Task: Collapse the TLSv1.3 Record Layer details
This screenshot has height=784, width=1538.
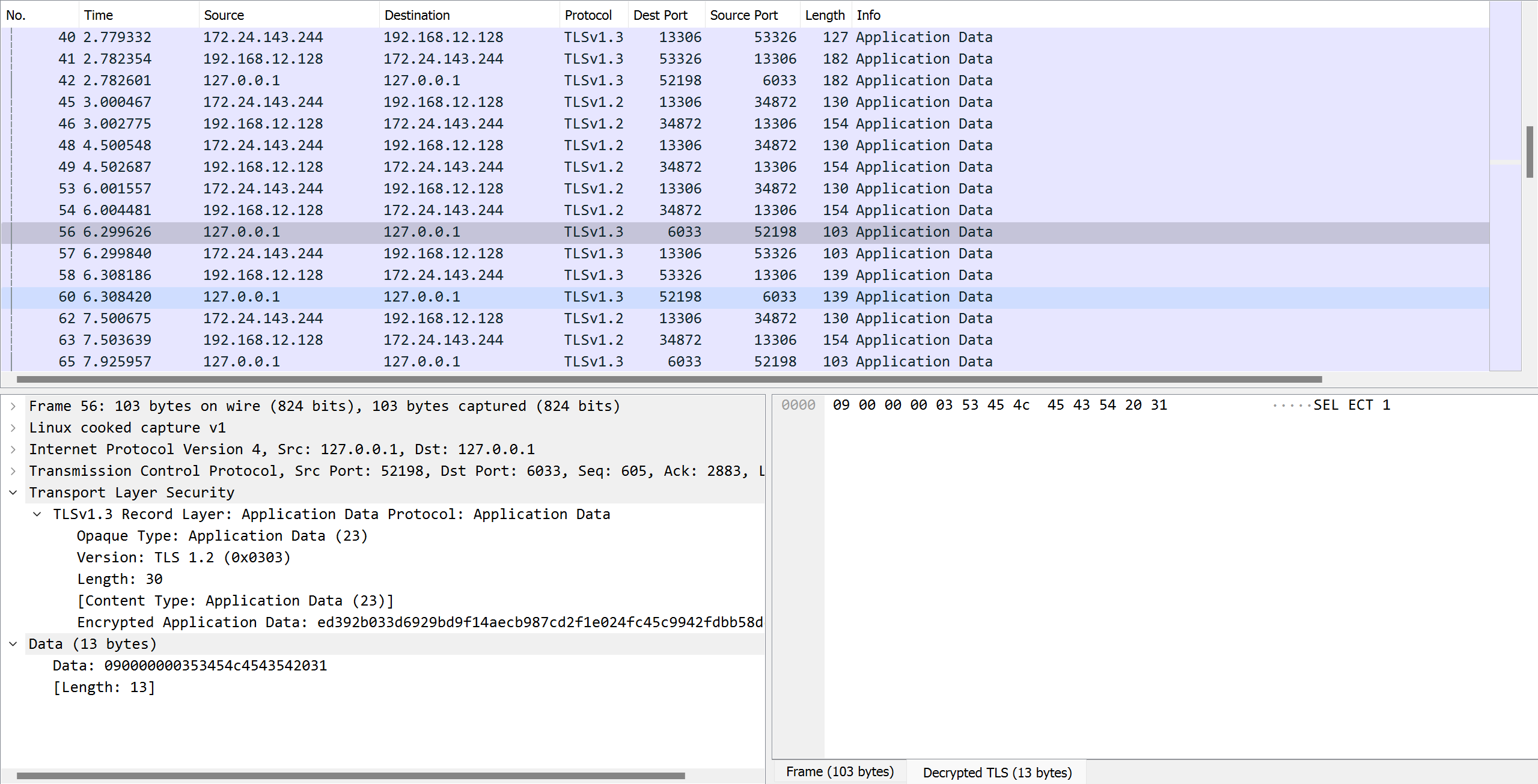Action: coord(37,514)
